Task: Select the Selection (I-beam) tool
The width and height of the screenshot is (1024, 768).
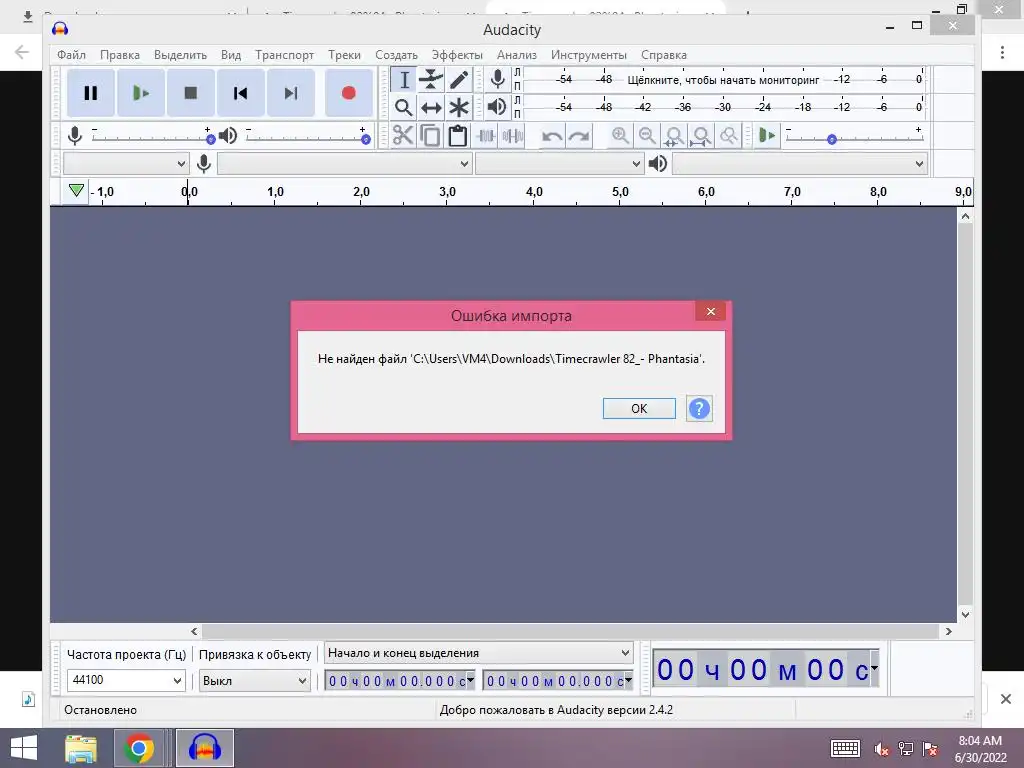Action: [404, 80]
